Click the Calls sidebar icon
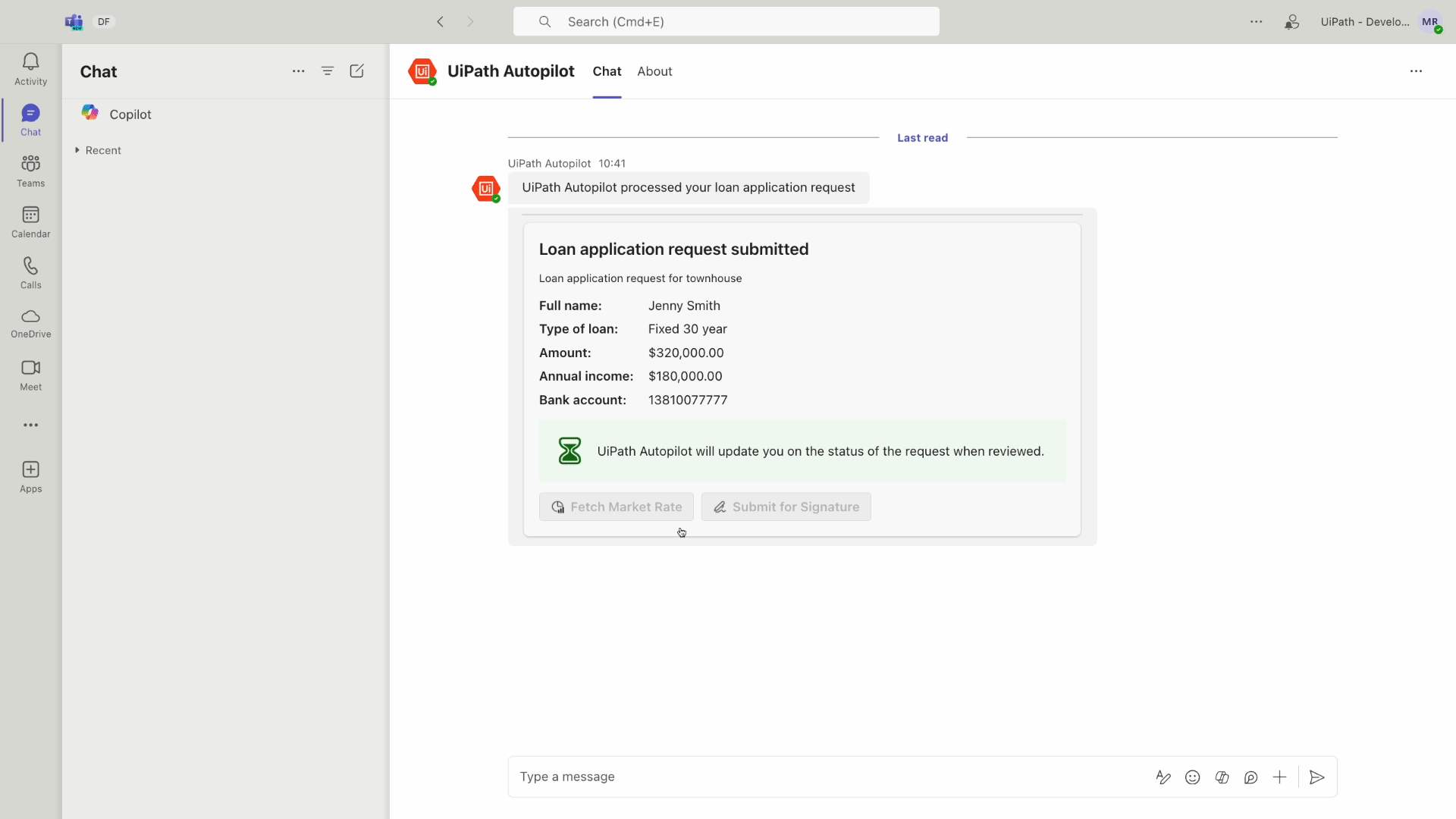Viewport: 1456px width, 819px height. 31,272
